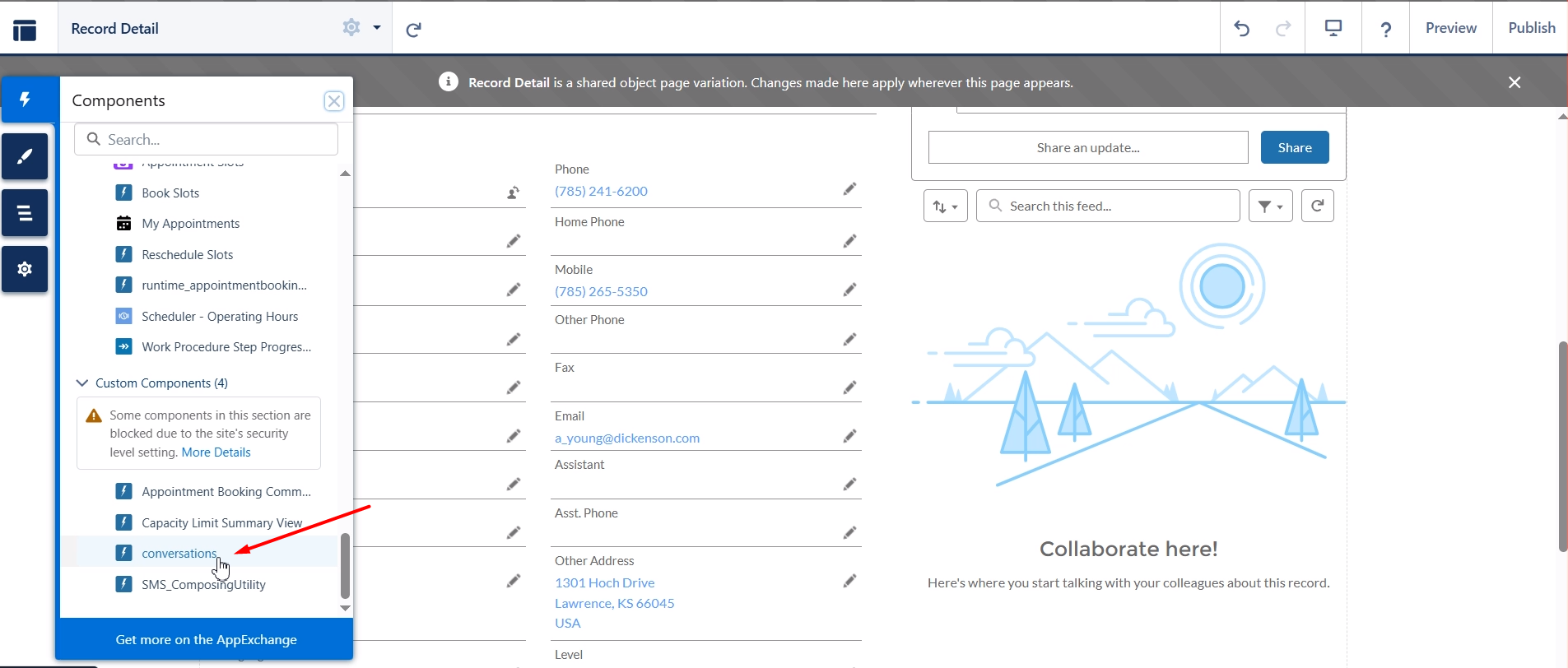Edit the Email field with pencil icon

click(x=850, y=436)
